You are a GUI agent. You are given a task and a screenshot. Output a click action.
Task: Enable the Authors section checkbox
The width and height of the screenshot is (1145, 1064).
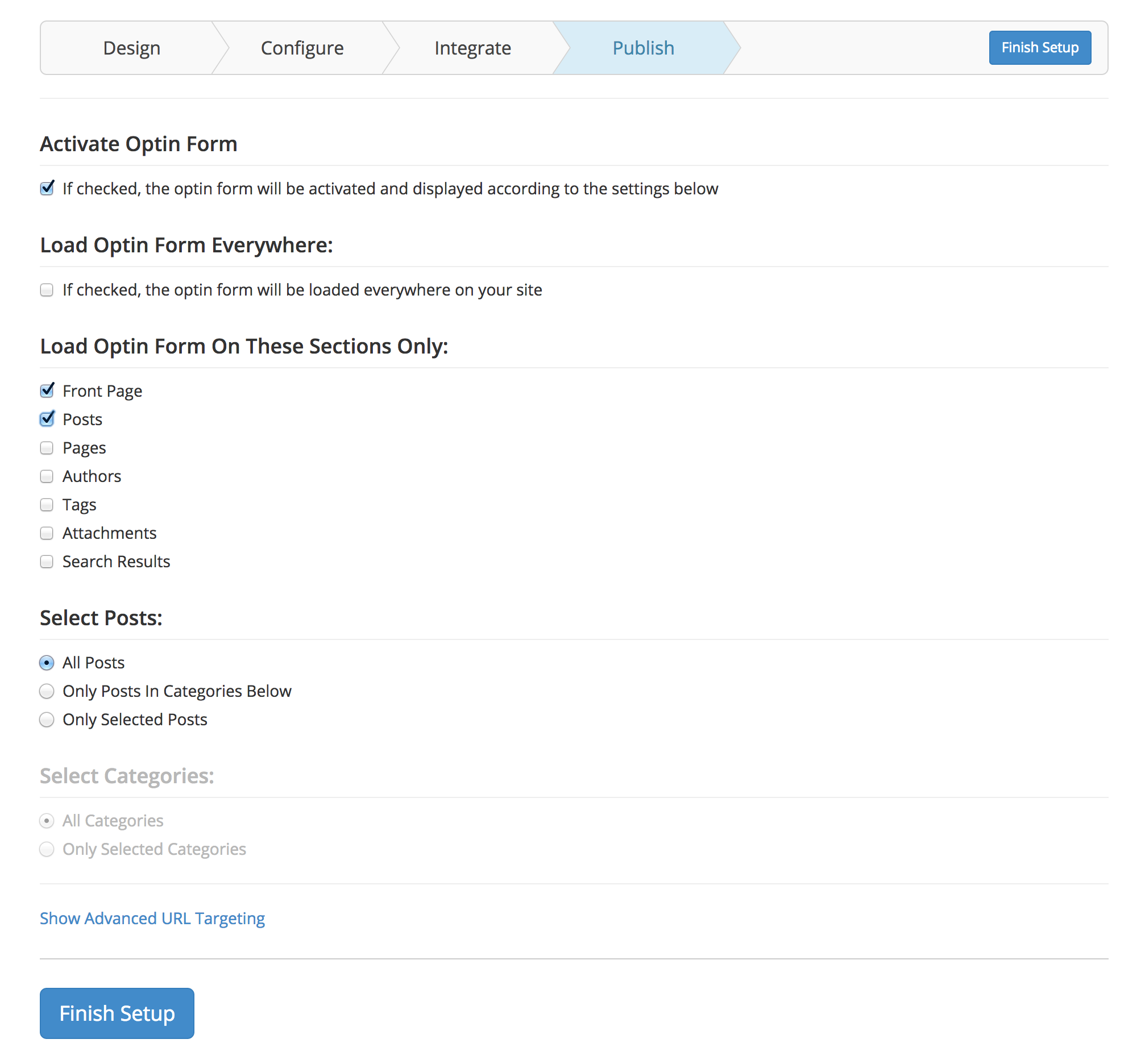click(47, 476)
